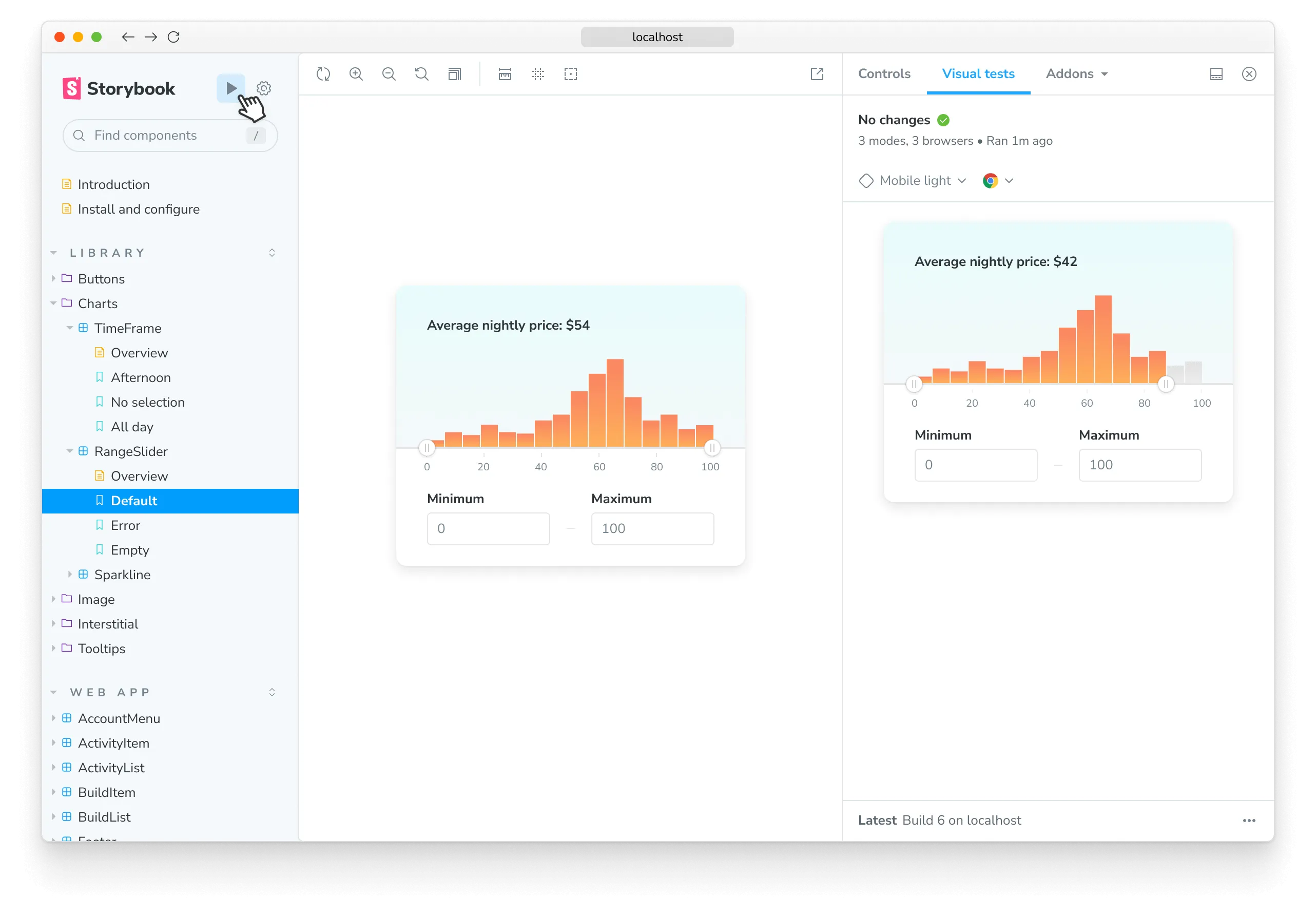Select the Default story
1316x914 pixels.
point(170,501)
